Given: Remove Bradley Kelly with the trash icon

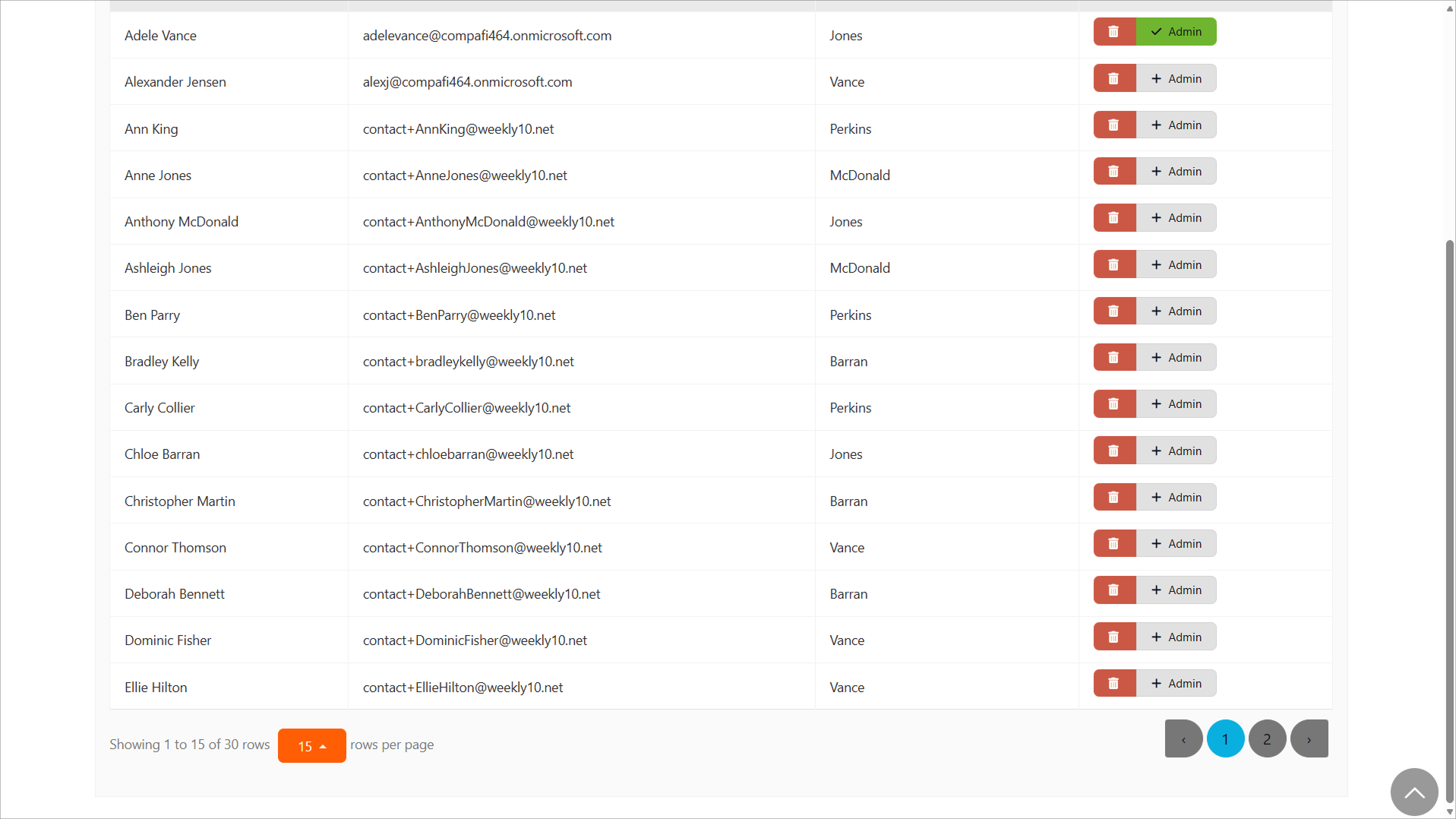Looking at the screenshot, I should click(x=1114, y=357).
